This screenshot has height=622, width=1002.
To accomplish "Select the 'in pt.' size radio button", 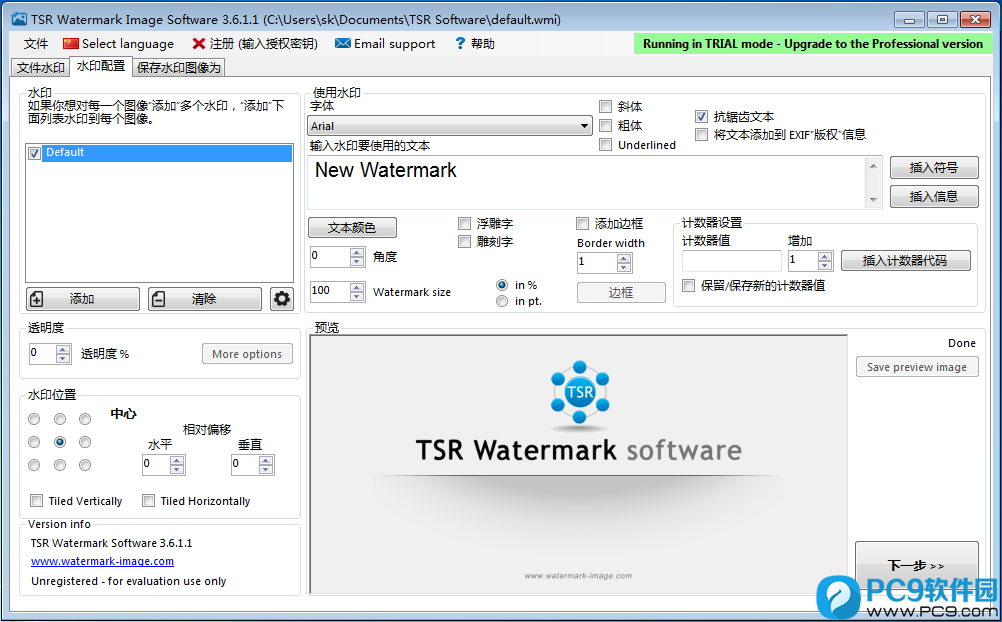I will [502, 300].
